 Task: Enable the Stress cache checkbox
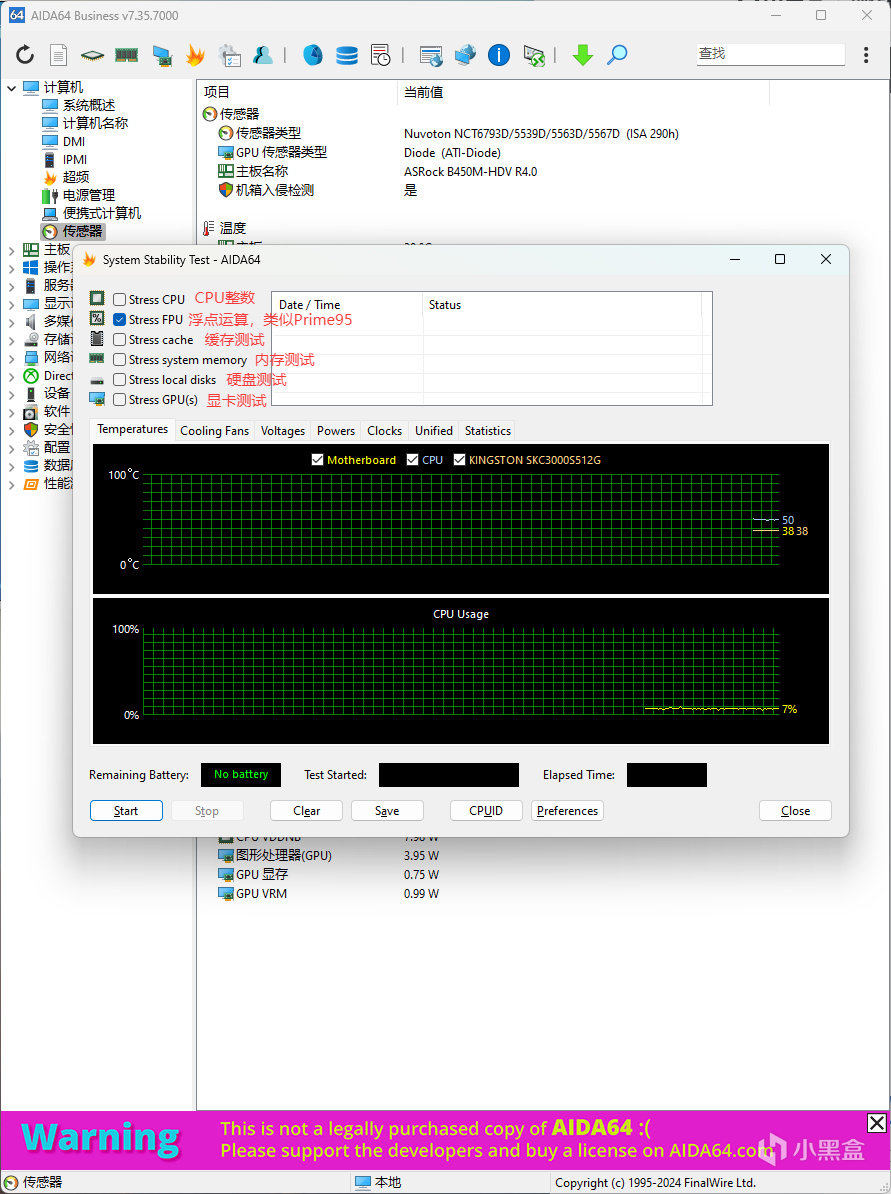tap(120, 340)
